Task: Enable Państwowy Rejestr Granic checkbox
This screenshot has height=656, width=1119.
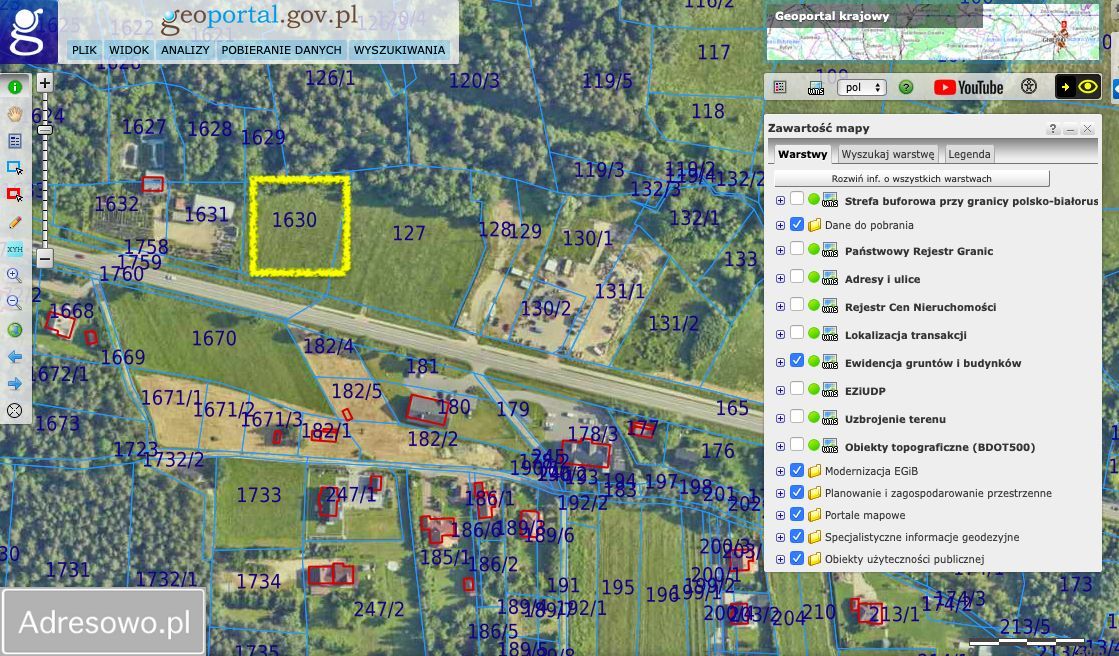Action: point(797,249)
